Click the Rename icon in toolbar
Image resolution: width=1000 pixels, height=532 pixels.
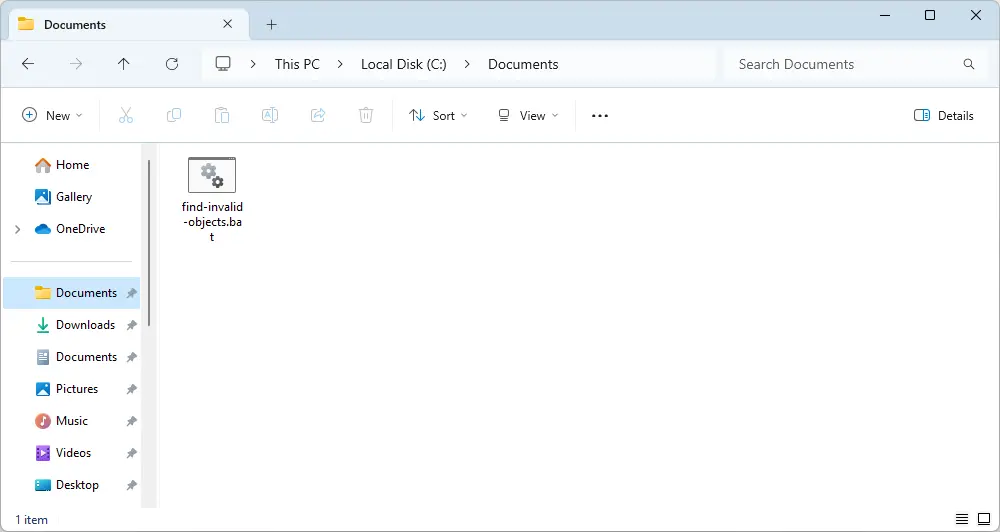pos(270,115)
